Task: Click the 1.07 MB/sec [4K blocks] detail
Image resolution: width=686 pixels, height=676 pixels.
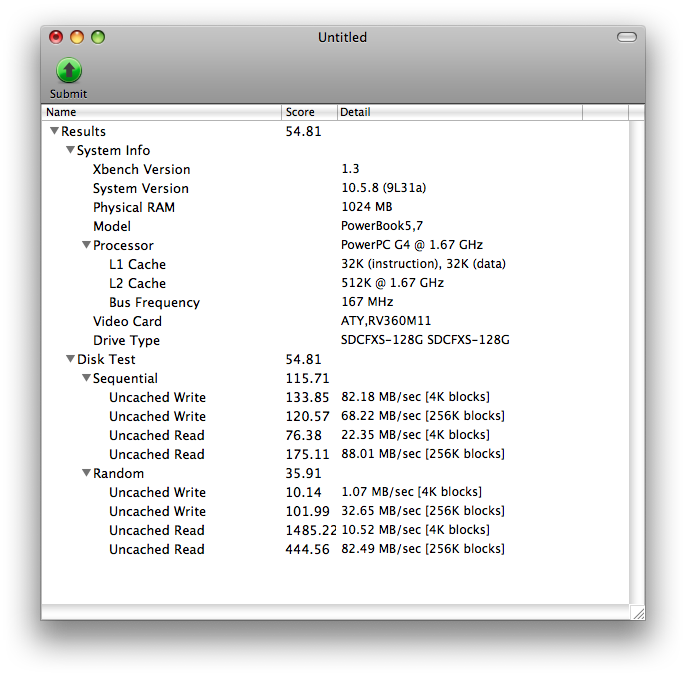Action: point(411,492)
